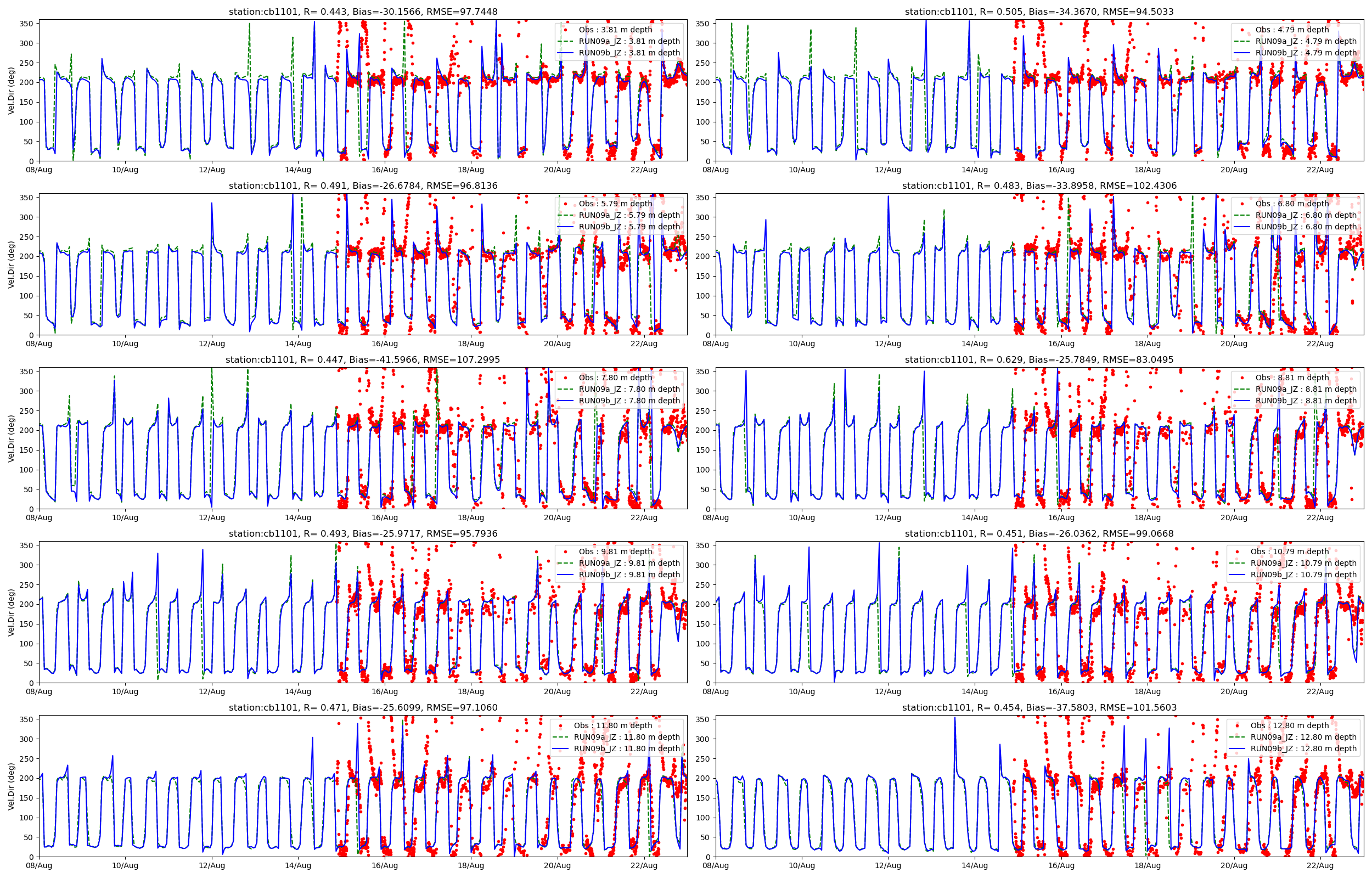The width and height of the screenshot is (1372, 878).
Task: Click the title with Bias=-25.6099
Action: click(x=363, y=707)
